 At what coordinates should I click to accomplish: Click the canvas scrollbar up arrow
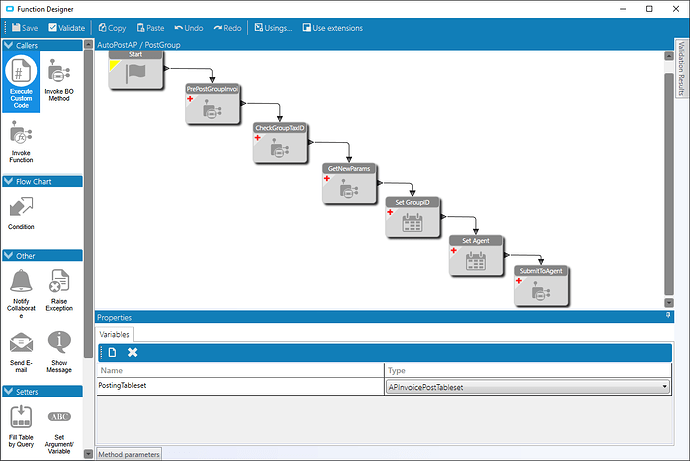[x=669, y=56]
